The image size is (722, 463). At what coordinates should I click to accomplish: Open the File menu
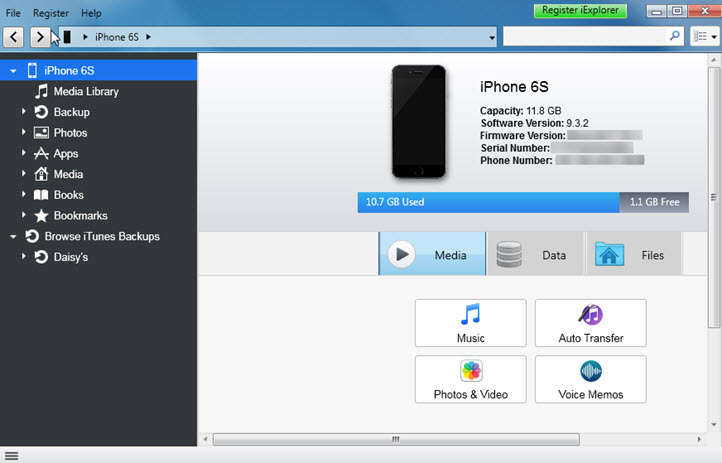(x=13, y=13)
